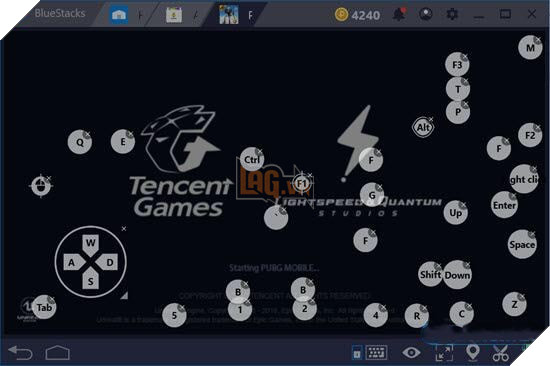The width and height of the screenshot is (550, 366).
Task: Select the 4 key mapping
Action: pos(376,315)
